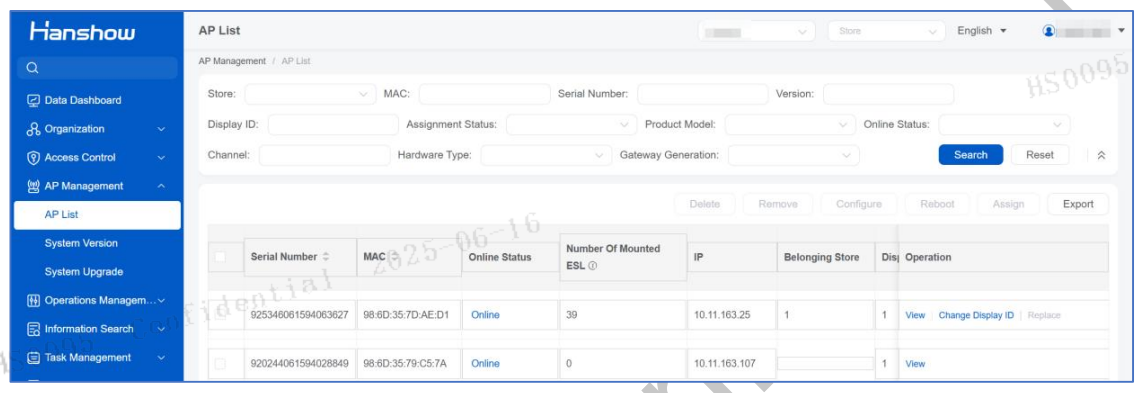Screen dimensions: 1140x393
Task: Open Data Dashboard via its monitor icon
Action: click(33, 100)
